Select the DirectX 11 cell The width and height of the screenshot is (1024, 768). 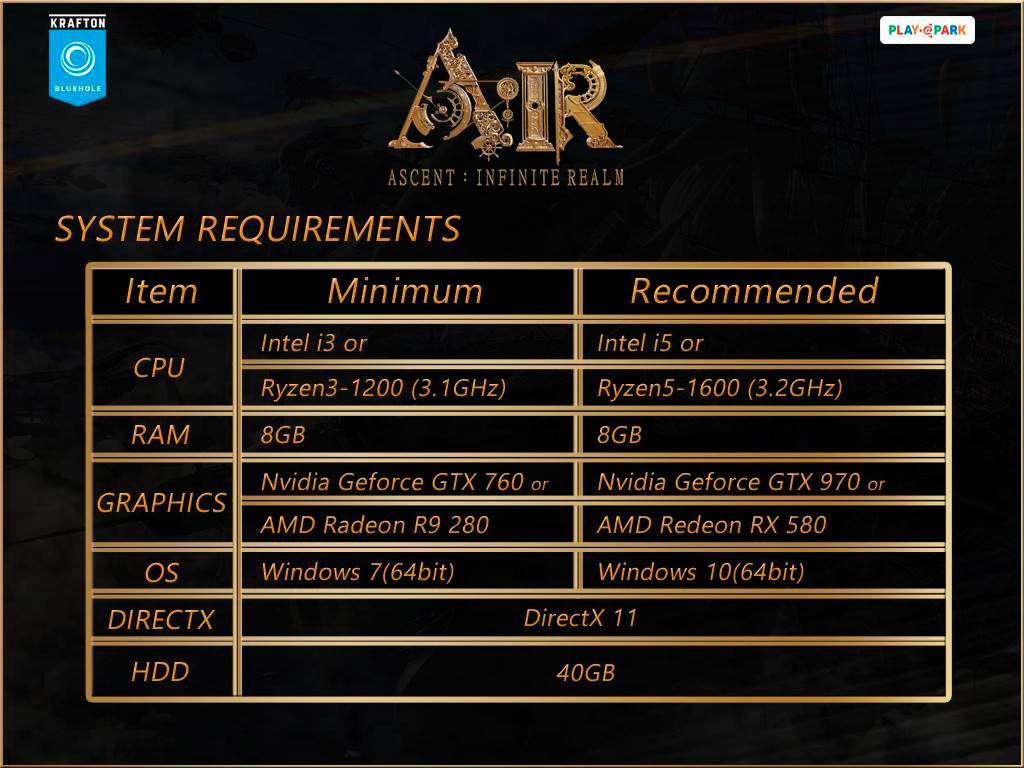[580, 618]
